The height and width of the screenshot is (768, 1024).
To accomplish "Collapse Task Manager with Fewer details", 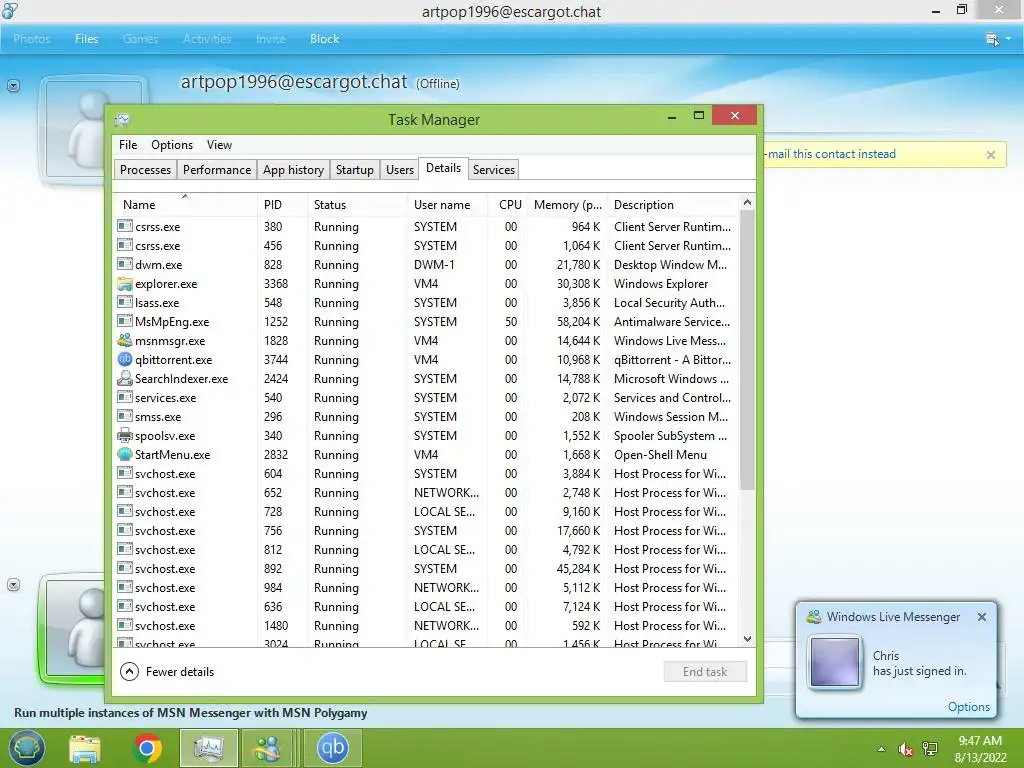I will click(167, 671).
